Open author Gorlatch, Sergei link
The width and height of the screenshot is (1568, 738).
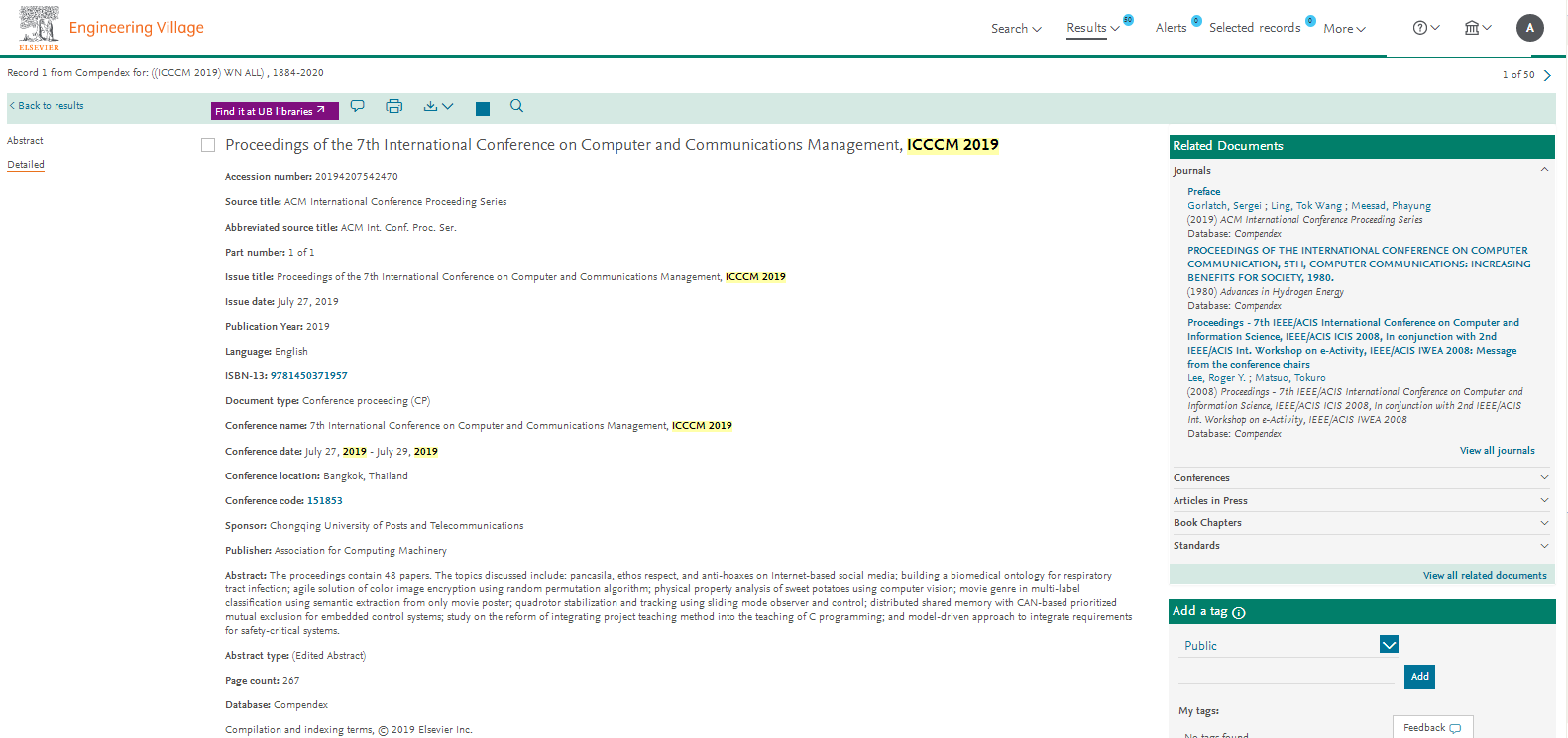[x=1224, y=206]
